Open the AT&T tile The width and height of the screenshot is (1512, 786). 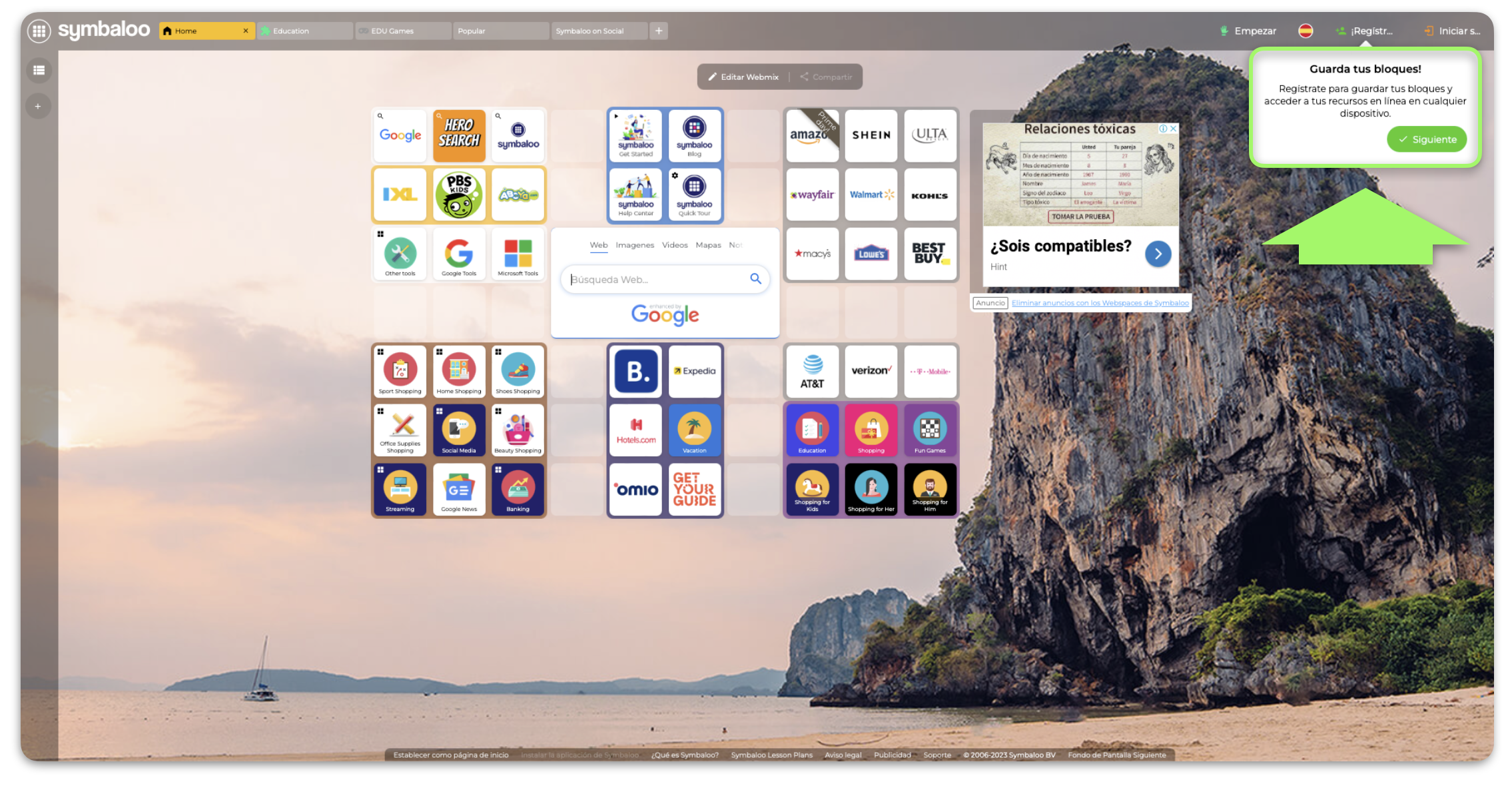(x=812, y=372)
